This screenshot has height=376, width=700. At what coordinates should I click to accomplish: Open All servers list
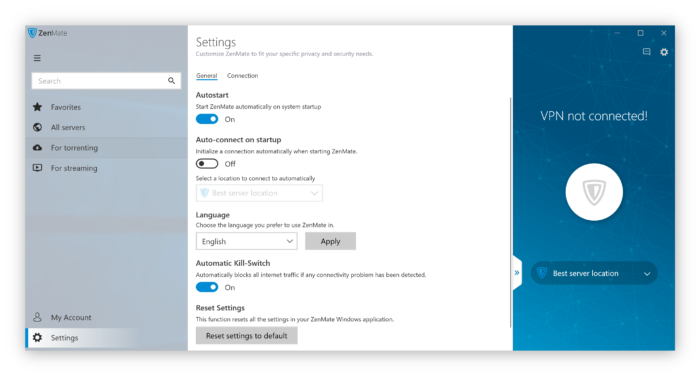point(106,127)
